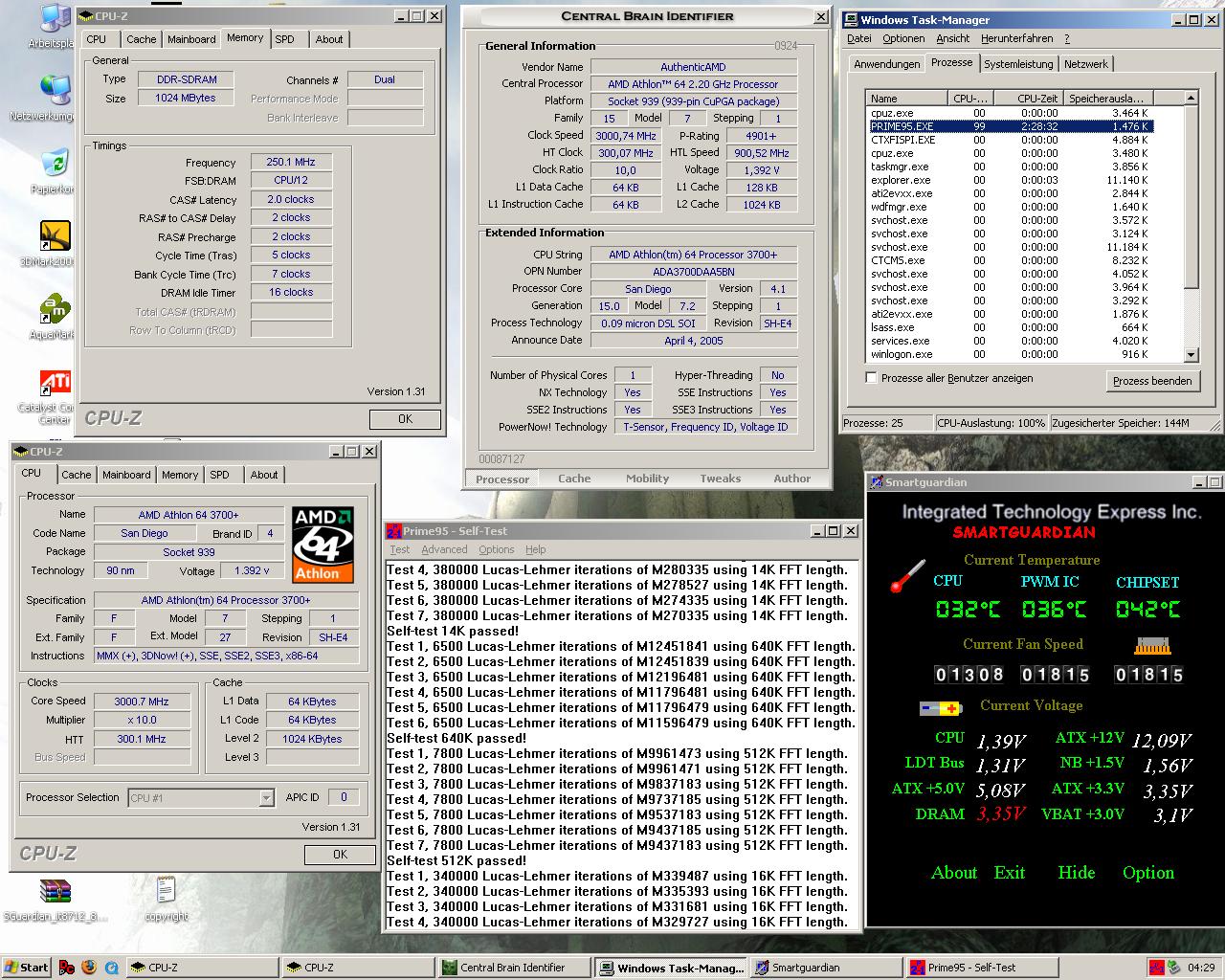Select the winlogon.exe process row
Screen dimensions: 1225x980
(x=1010, y=354)
